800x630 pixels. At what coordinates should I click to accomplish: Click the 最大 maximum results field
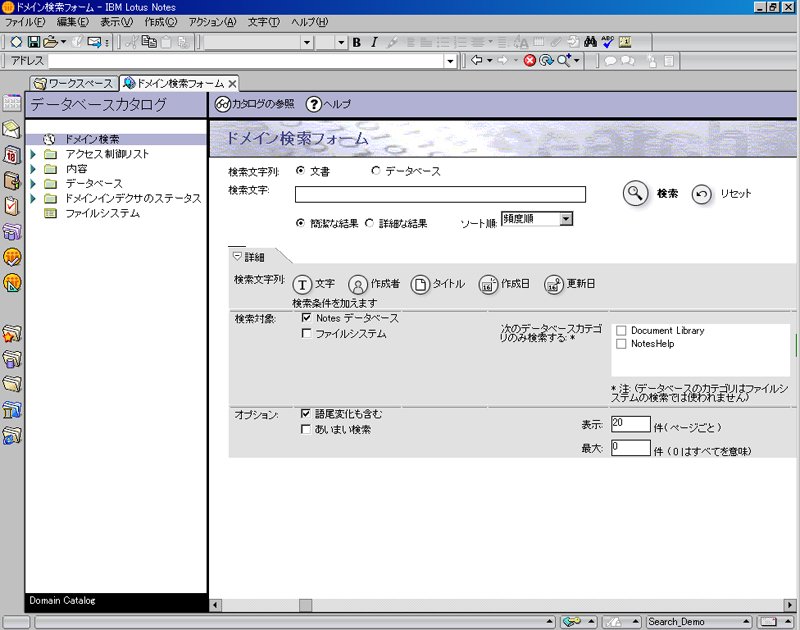coord(631,448)
